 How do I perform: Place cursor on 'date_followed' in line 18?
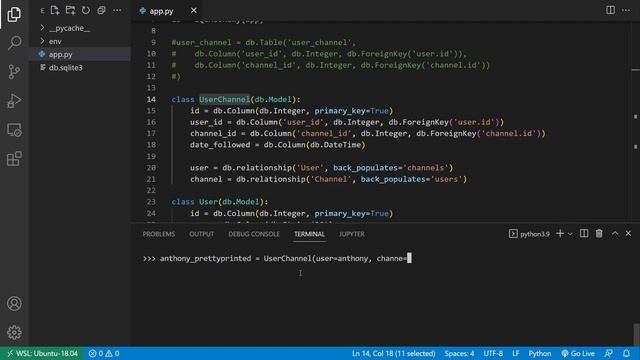pyautogui.click(x=220, y=145)
